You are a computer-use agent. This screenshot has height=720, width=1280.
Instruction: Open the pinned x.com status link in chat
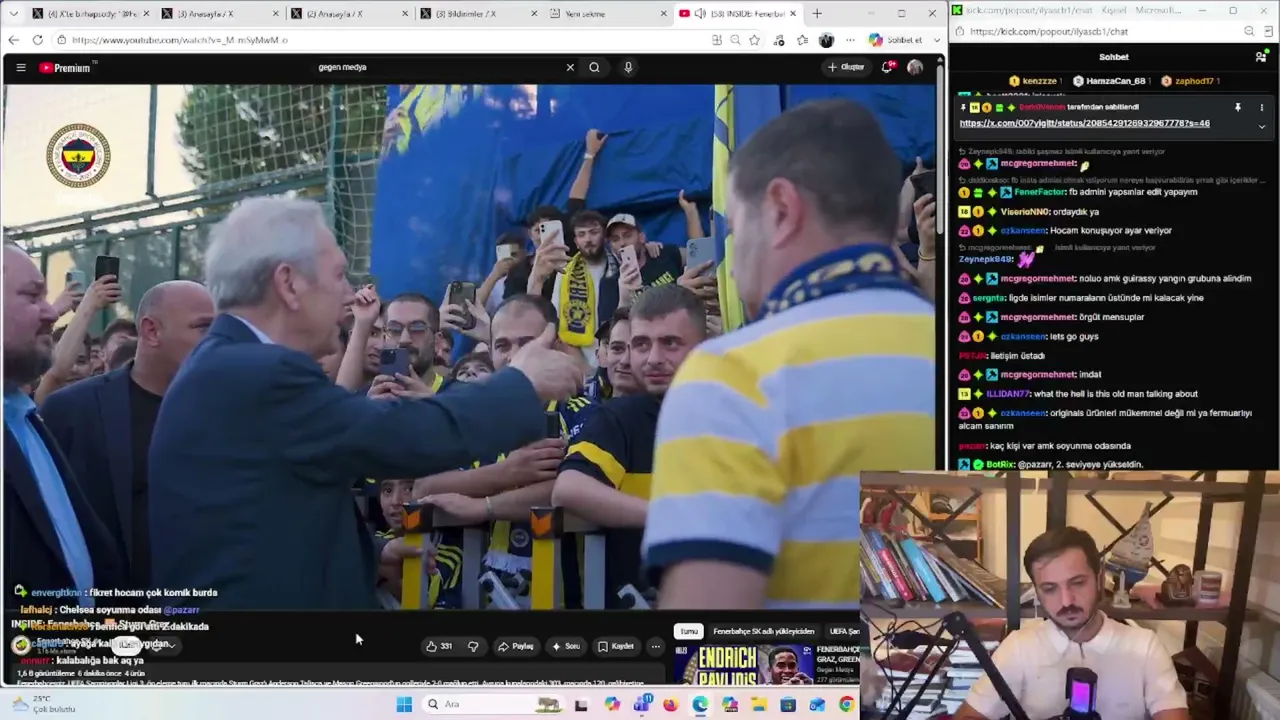1084,123
